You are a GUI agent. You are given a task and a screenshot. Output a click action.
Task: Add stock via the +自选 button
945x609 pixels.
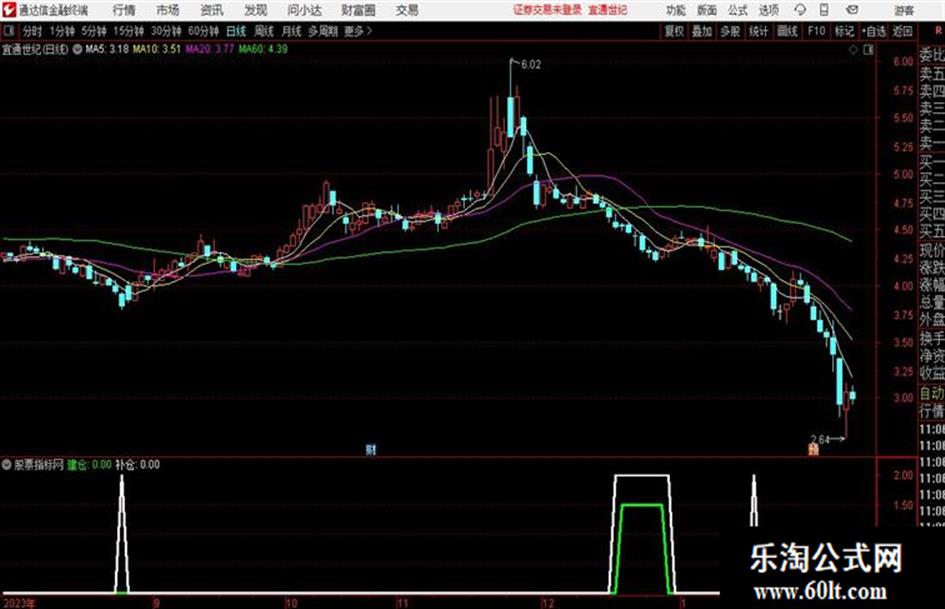pos(873,31)
